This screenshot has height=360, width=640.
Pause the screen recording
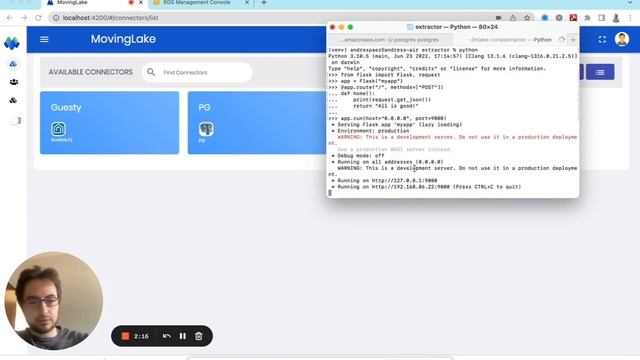click(182, 336)
